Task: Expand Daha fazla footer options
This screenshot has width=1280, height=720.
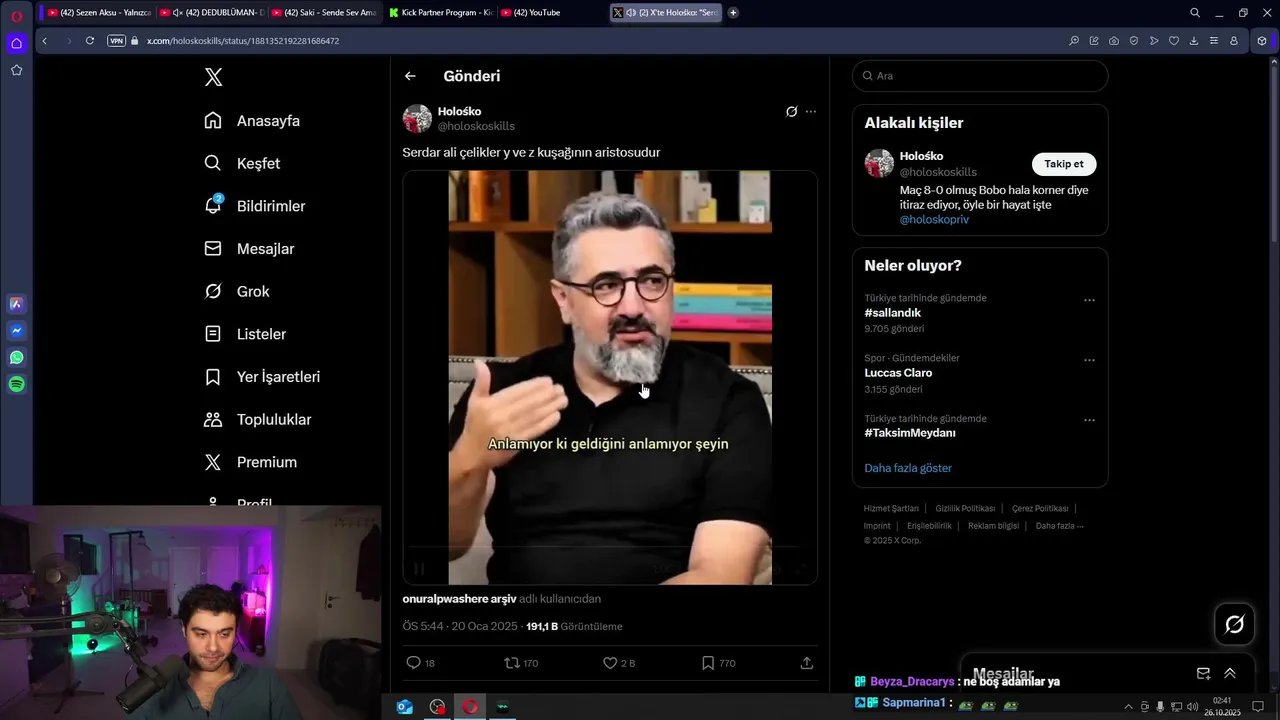Action: [x=1060, y=526]
